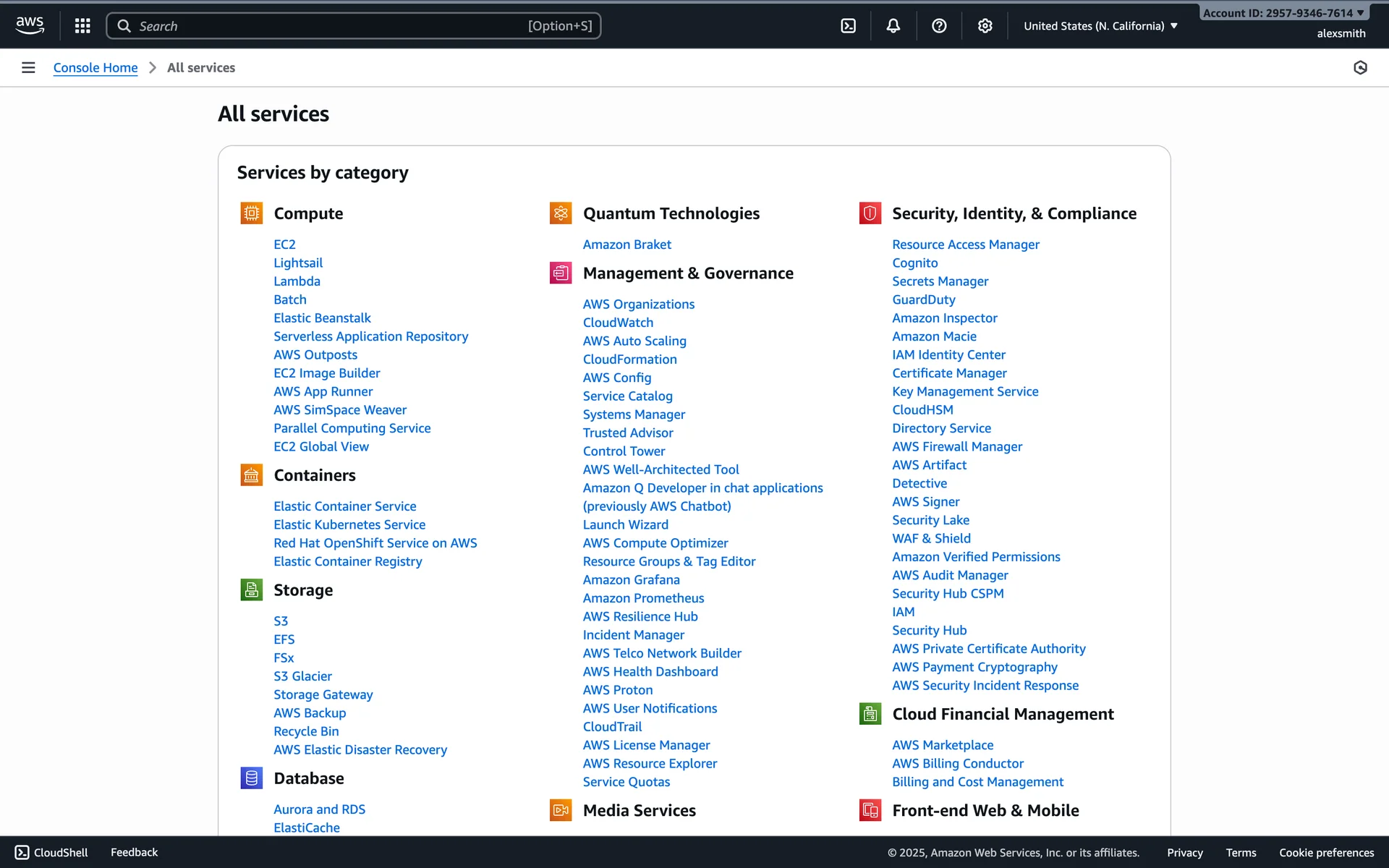The image size is (1389, 868).
Task: Expand the side navigation hamburger menu
Action: [x=28, y=67]
